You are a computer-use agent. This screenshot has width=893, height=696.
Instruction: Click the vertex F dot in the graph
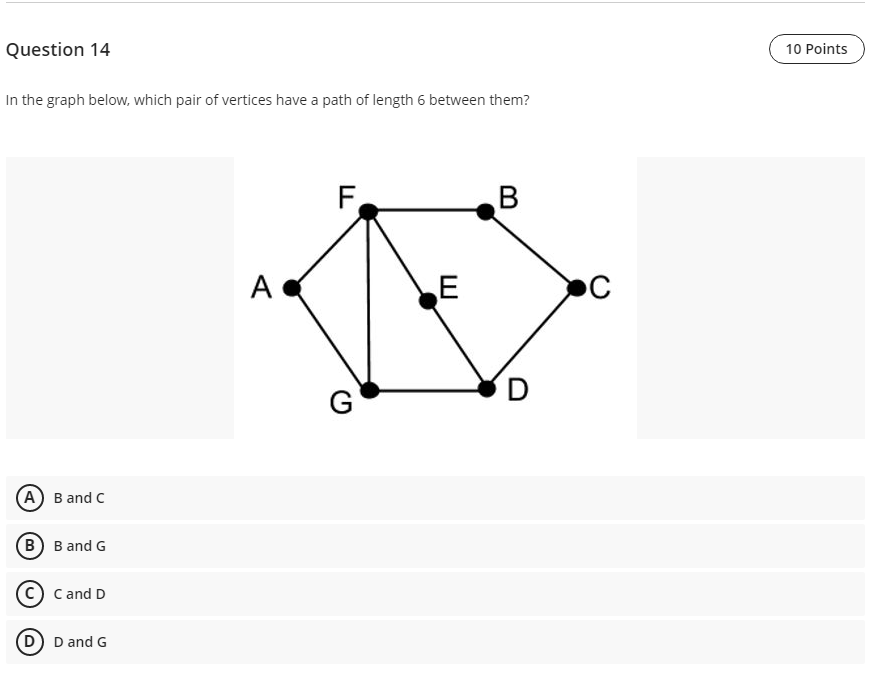(x=367, y=211)
